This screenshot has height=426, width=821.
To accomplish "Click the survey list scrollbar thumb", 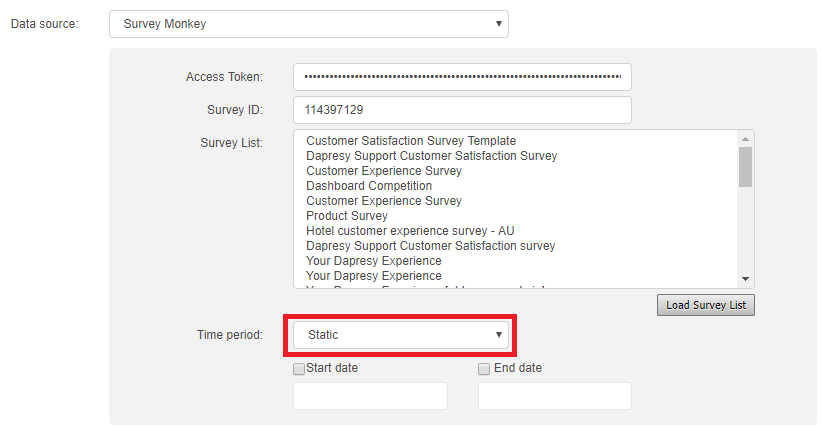I will point(746,167).
